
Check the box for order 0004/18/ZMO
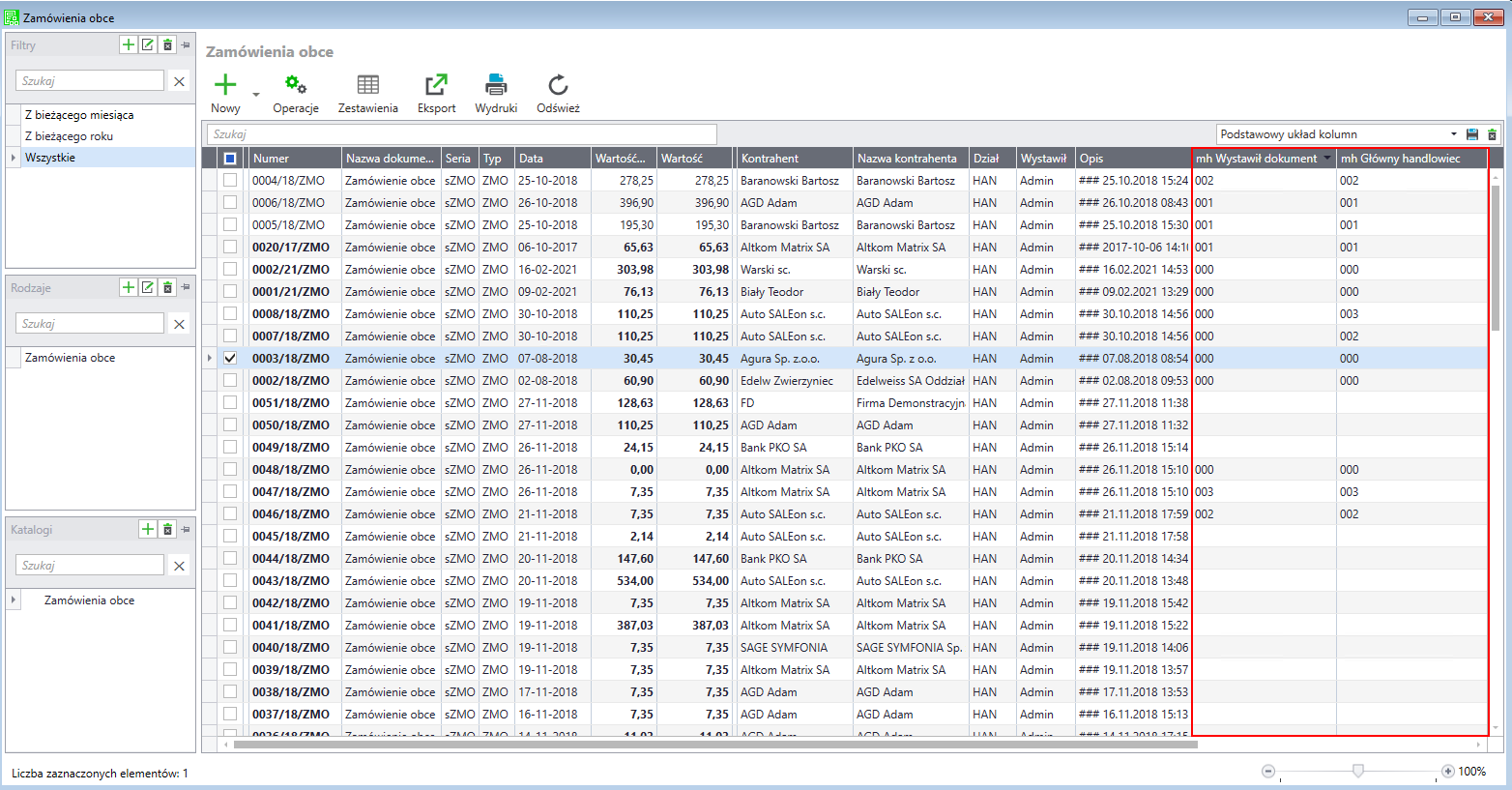230,180
